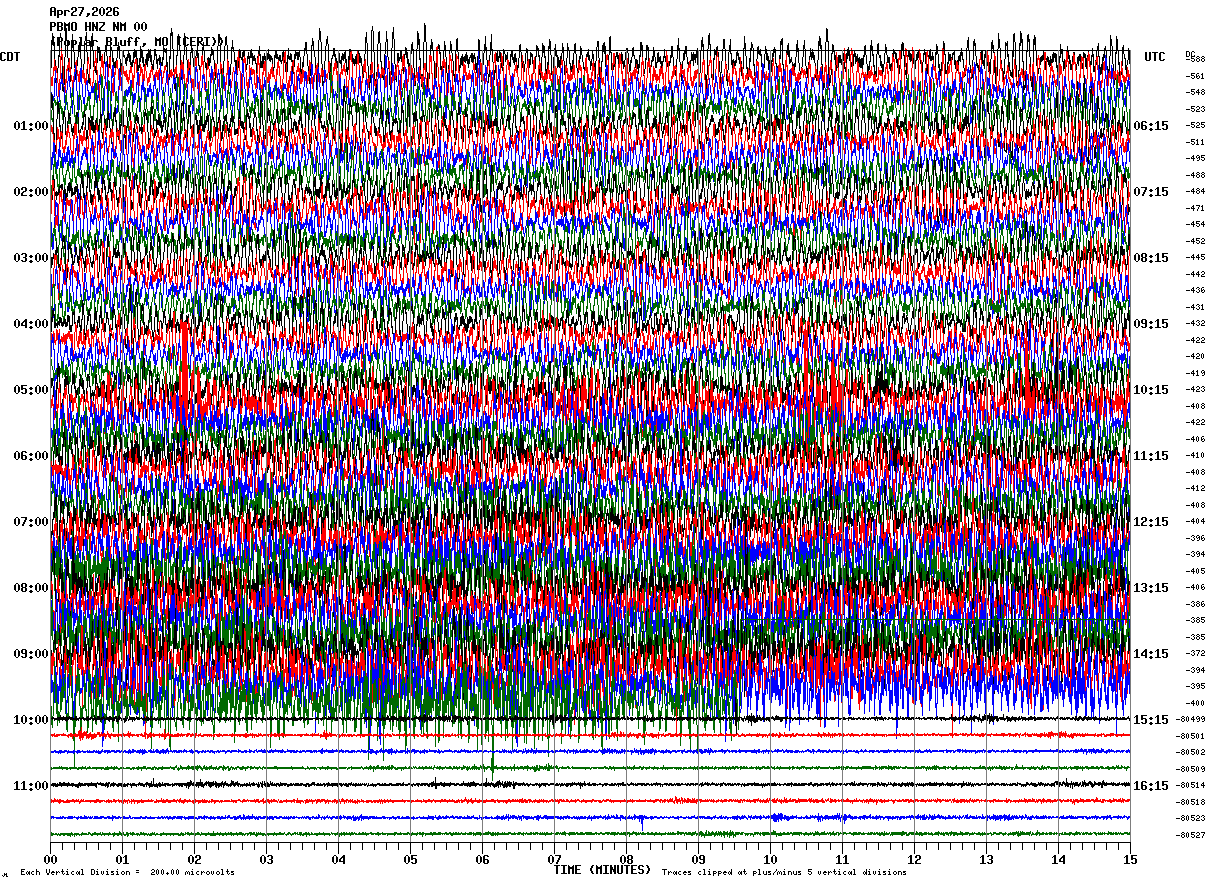Click minute tick 11 on the axis

pyautogui.click(x=842, y=859)
